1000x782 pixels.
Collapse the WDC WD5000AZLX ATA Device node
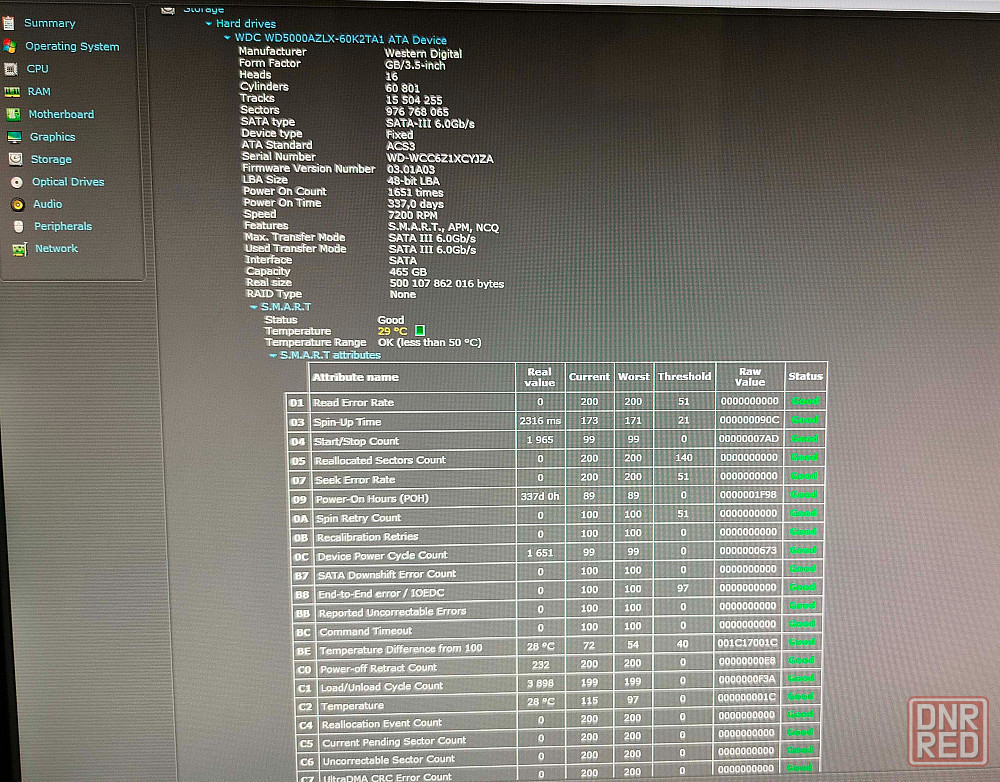coord(228,38)
